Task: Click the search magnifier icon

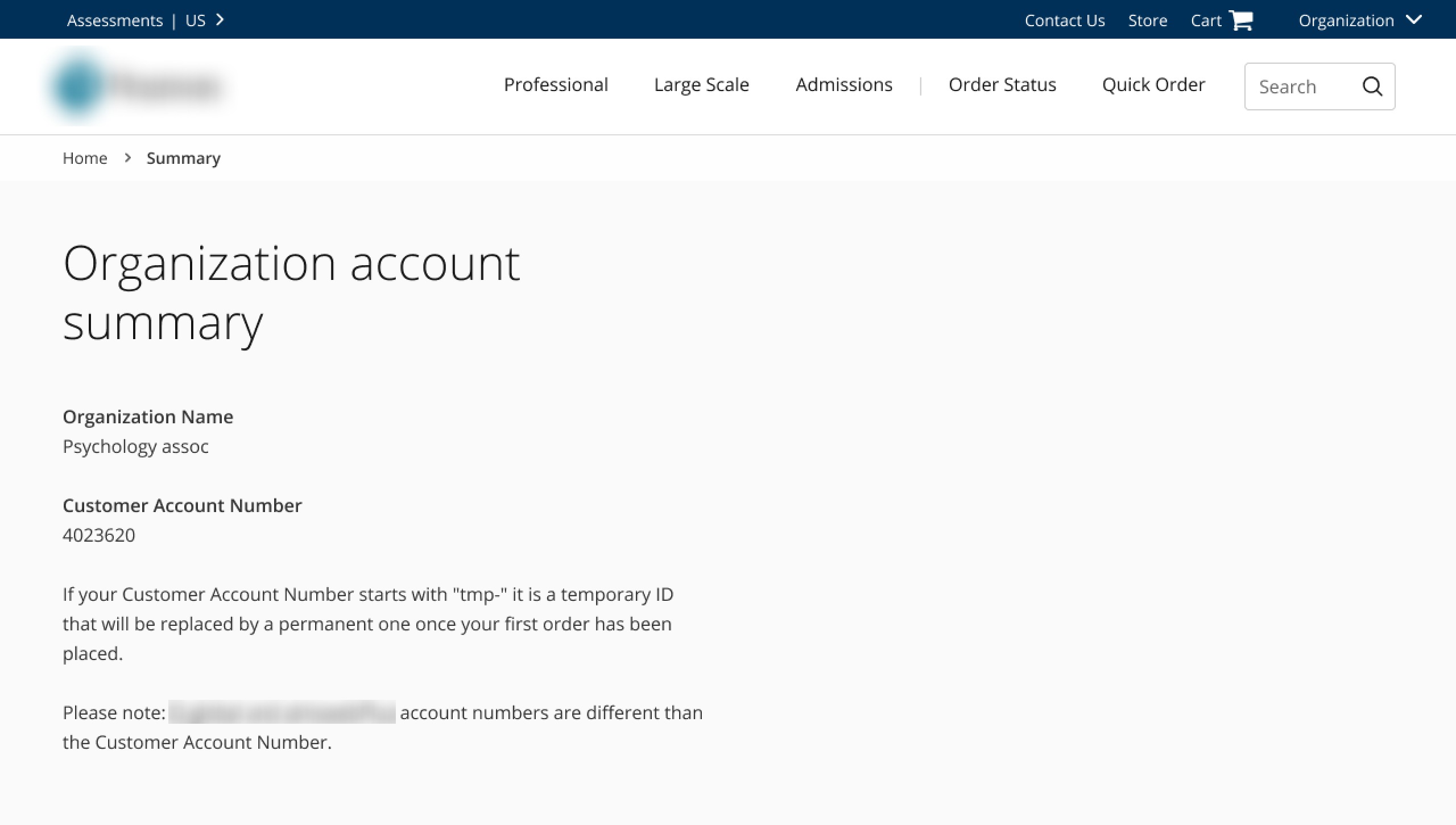Action: [1372, 86]
